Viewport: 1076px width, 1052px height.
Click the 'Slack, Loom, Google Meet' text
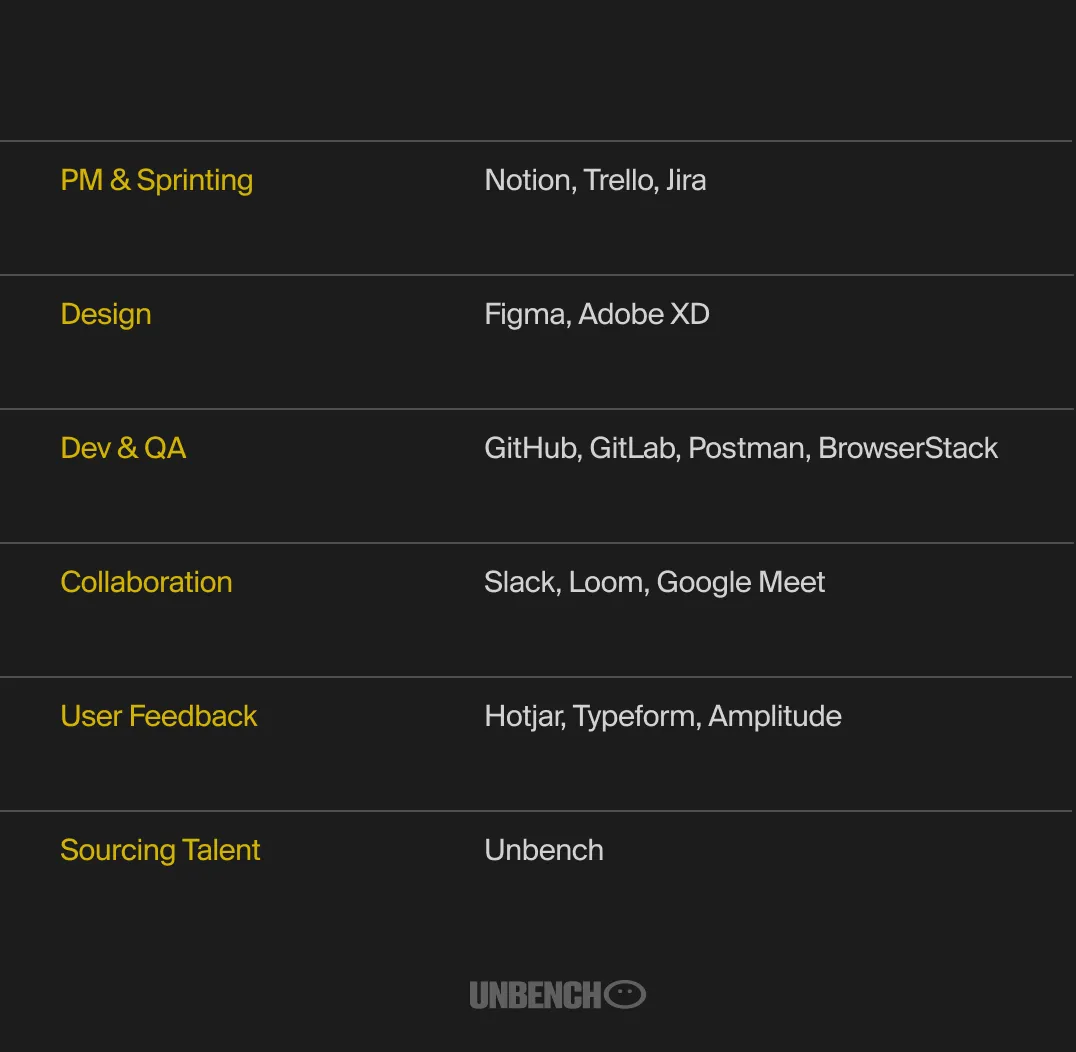click(x=655, y=582)
